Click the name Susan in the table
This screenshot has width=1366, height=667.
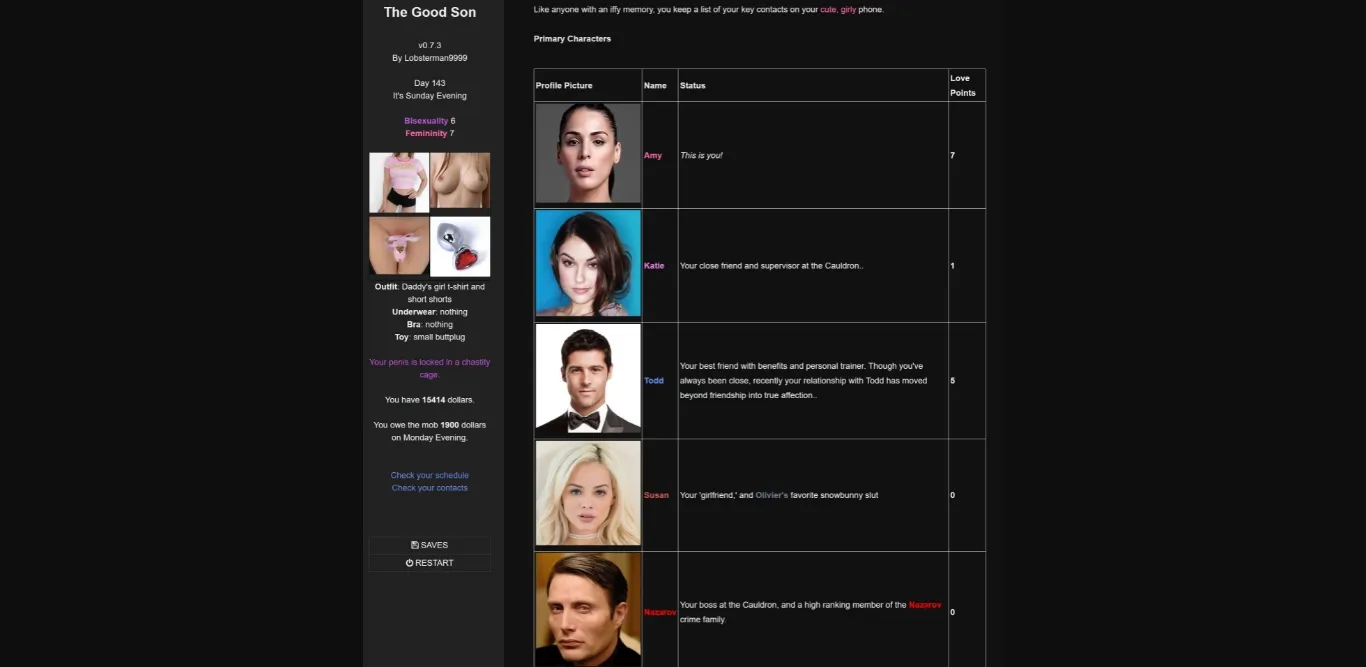(x=656, y=495)
